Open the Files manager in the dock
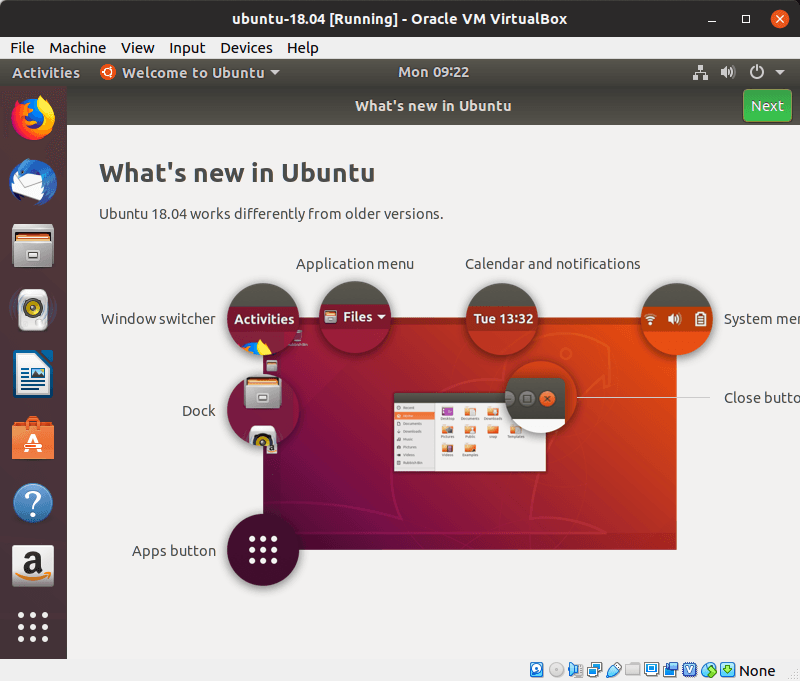 coord(33,246)
